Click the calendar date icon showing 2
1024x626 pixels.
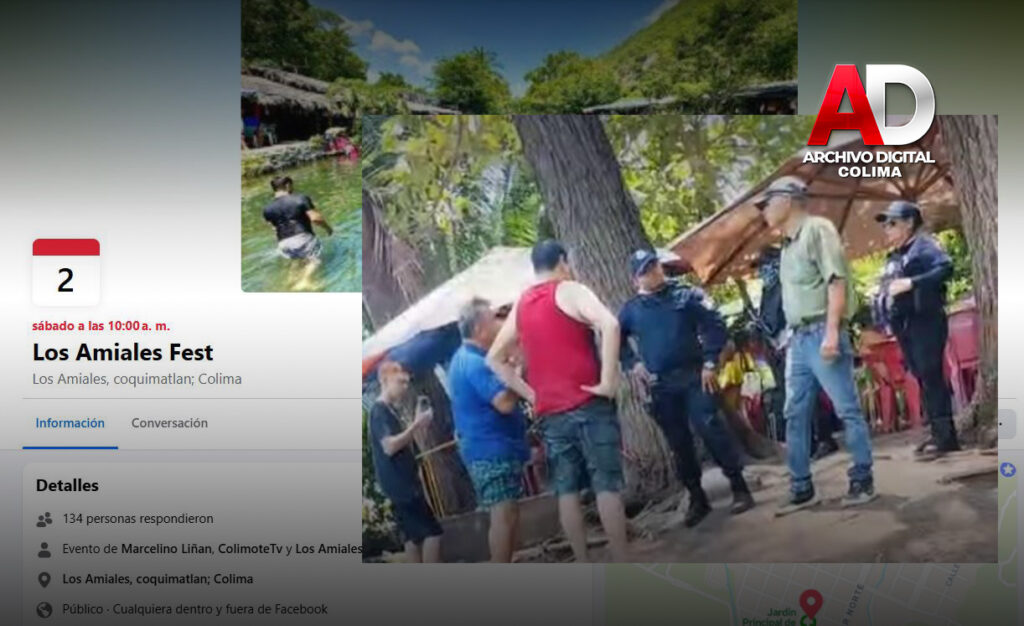tap(66, 272)
